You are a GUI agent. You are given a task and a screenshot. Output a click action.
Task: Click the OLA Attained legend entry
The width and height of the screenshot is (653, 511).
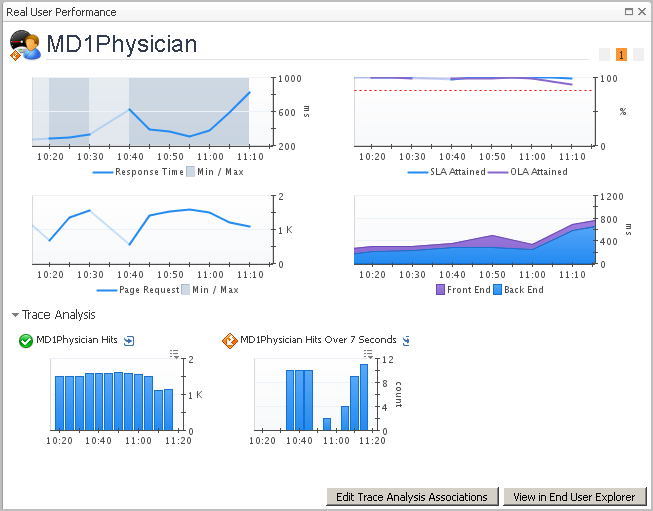pyautogui.click(x=528, y=172)
